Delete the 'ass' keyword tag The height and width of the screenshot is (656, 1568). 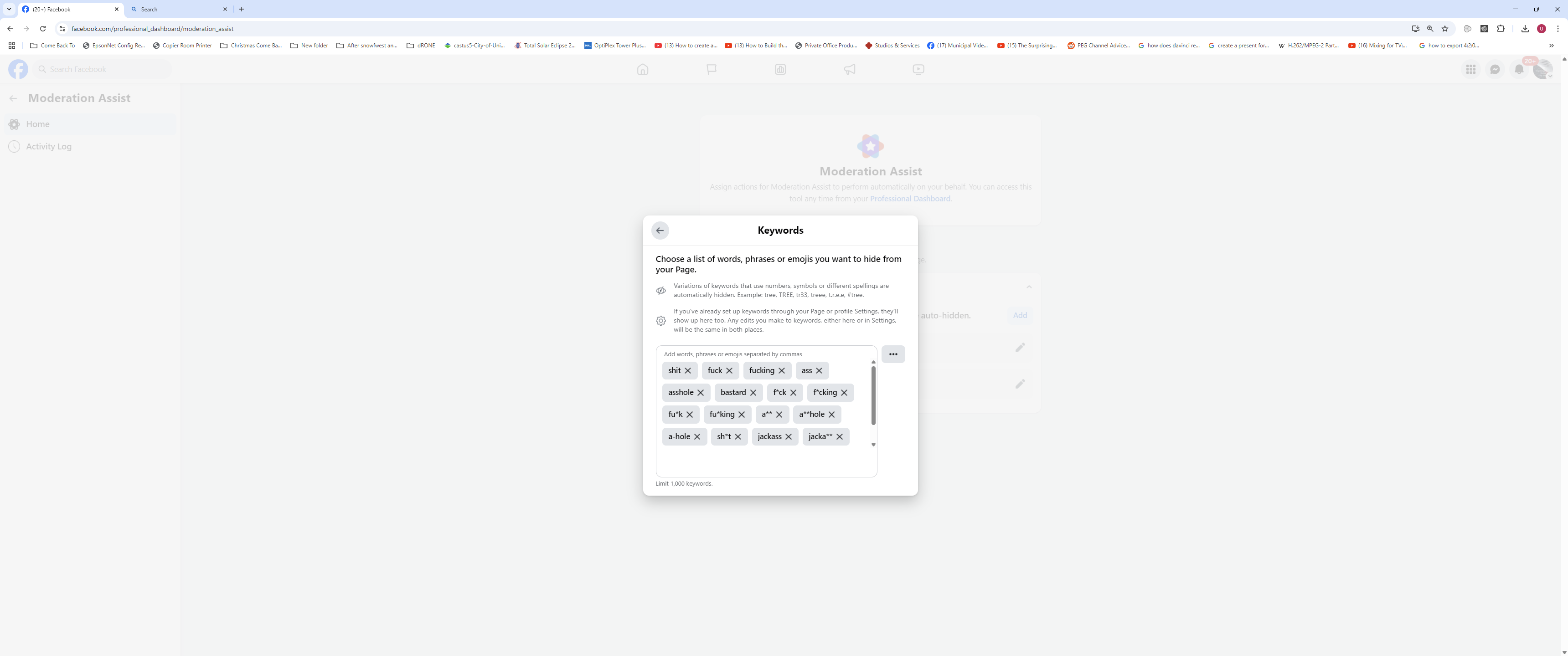pos(819,371)
